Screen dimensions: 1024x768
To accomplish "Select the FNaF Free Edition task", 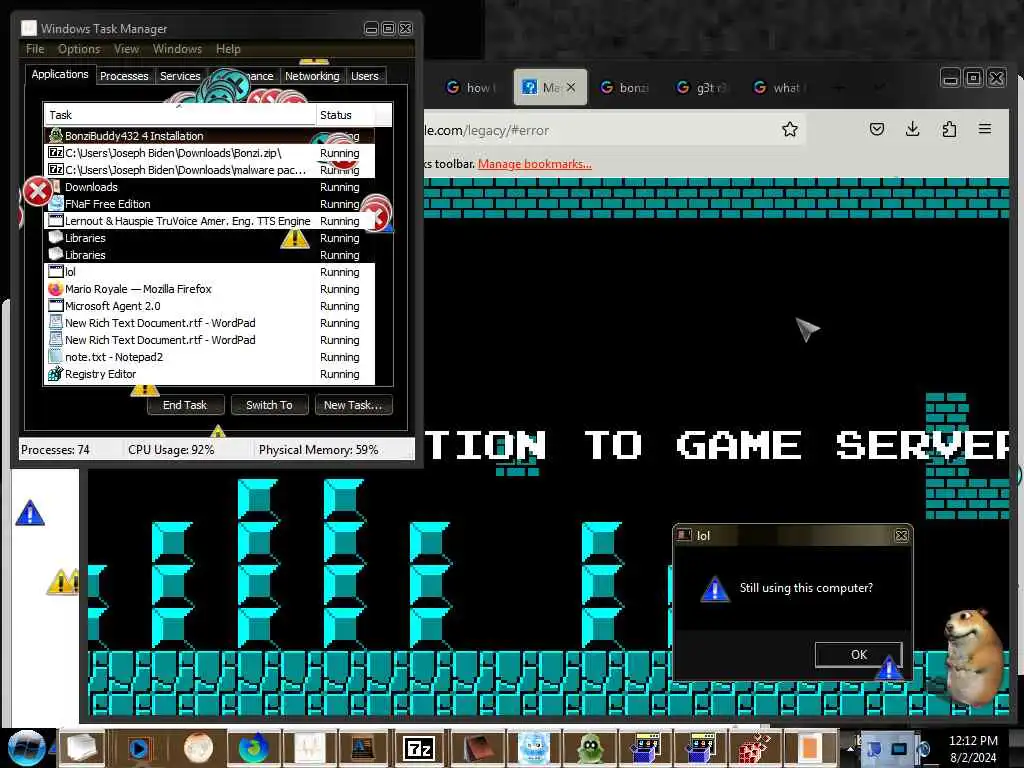I will pos(210,204).
